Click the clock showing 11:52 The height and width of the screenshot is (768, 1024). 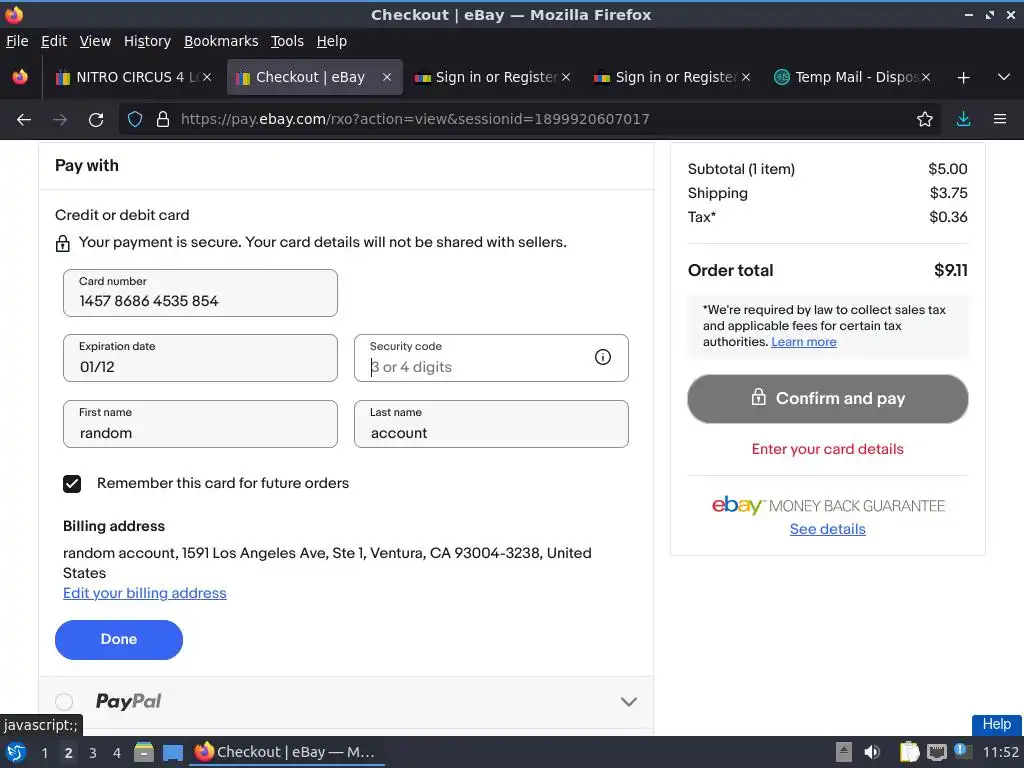(1000, 752)
